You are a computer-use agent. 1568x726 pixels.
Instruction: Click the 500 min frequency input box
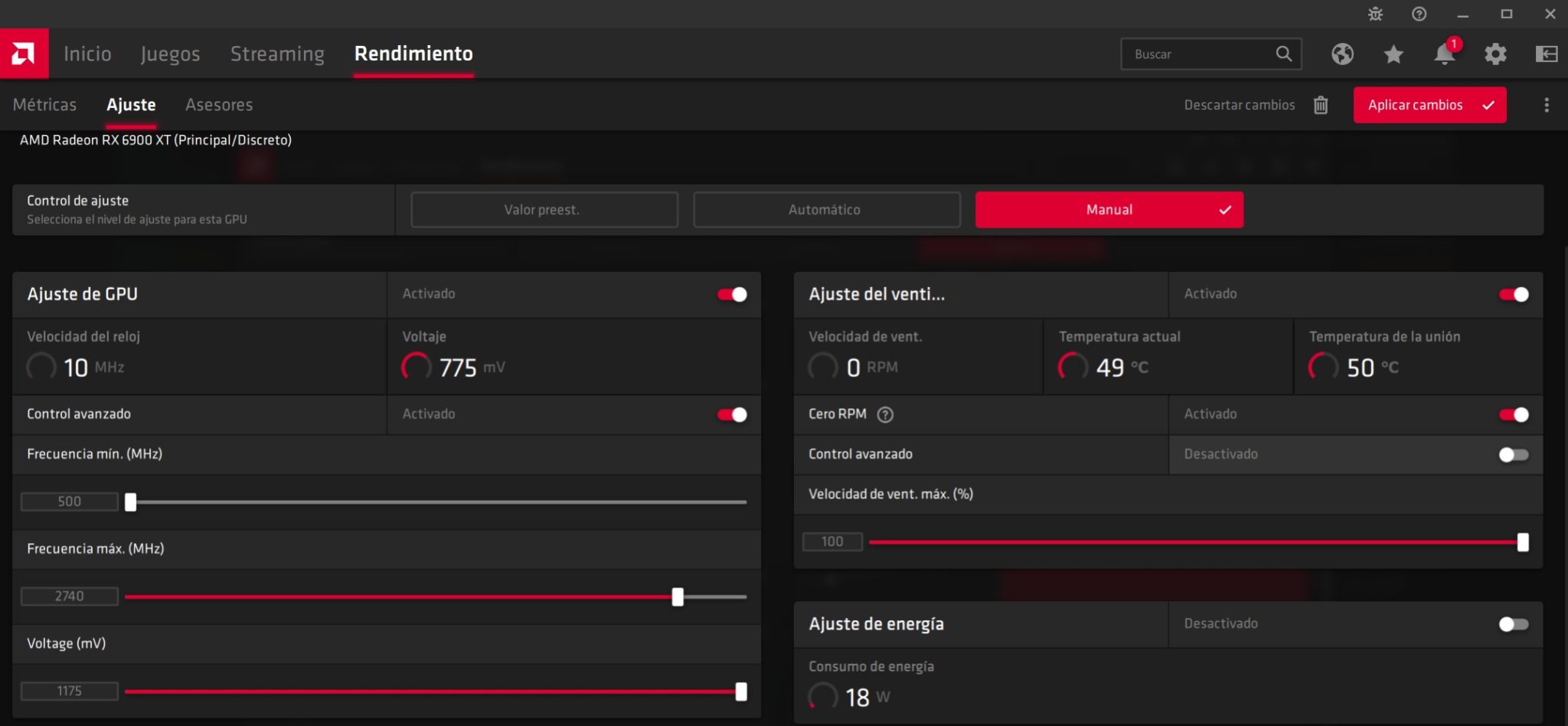tap(70, 502)
